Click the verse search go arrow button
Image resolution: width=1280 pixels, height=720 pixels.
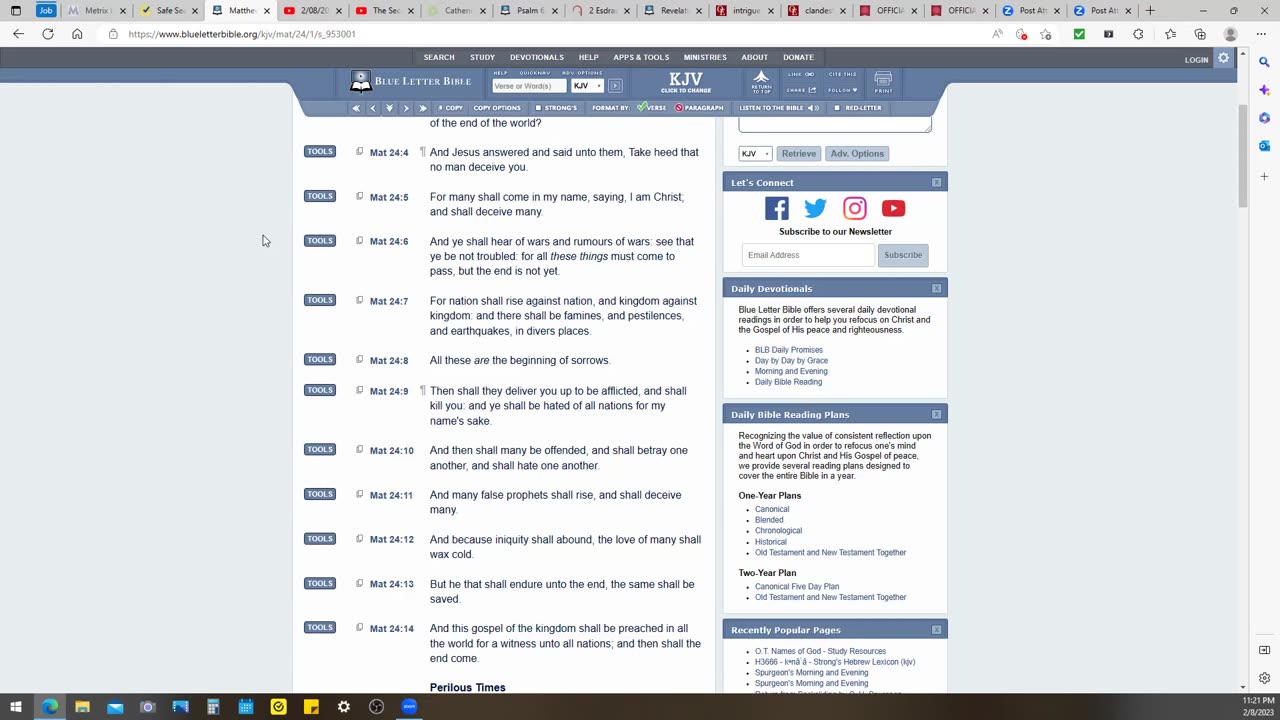[x=615, y=86]
